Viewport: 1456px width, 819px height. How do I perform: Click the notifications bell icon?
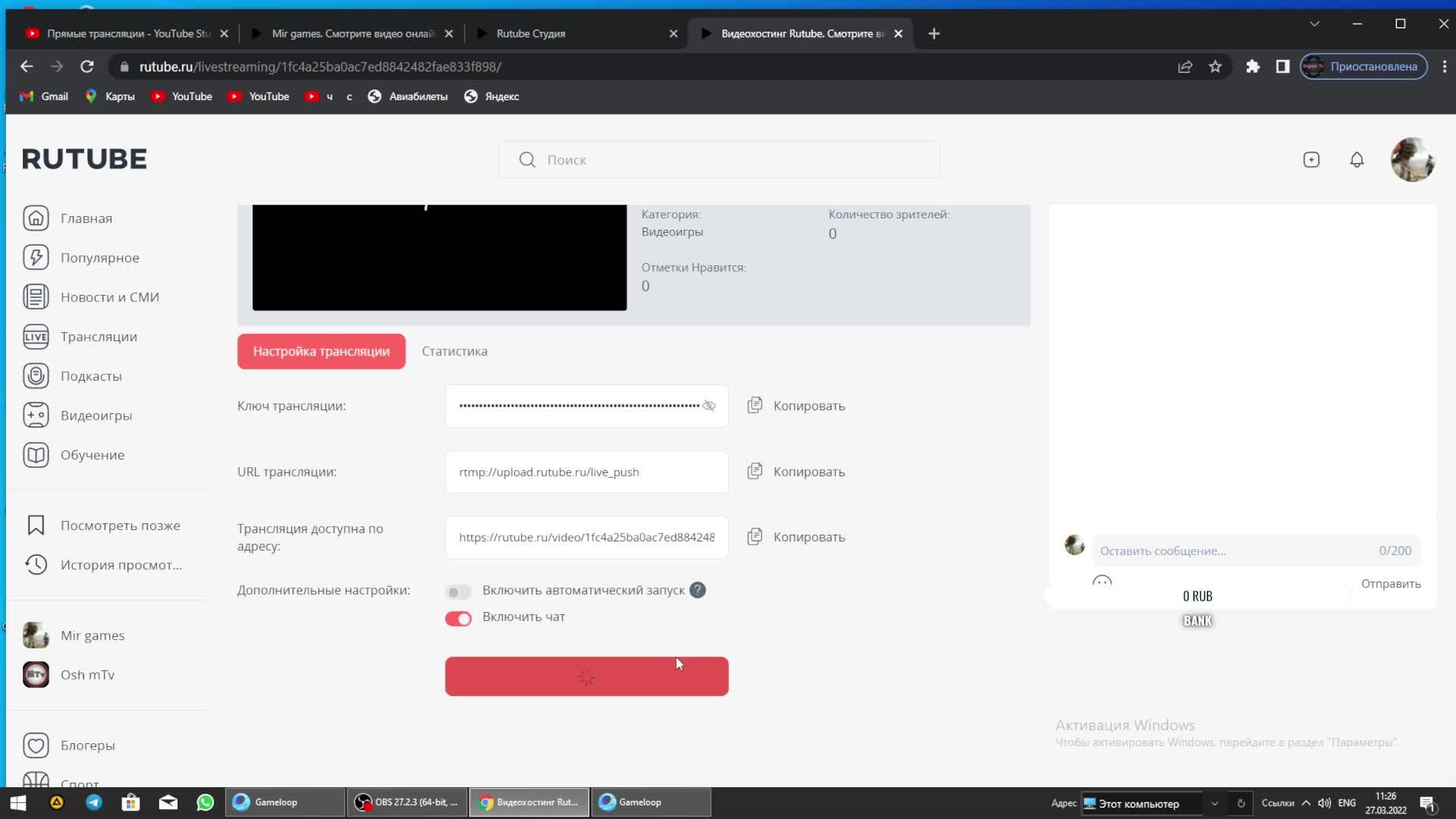(1357, 160)
